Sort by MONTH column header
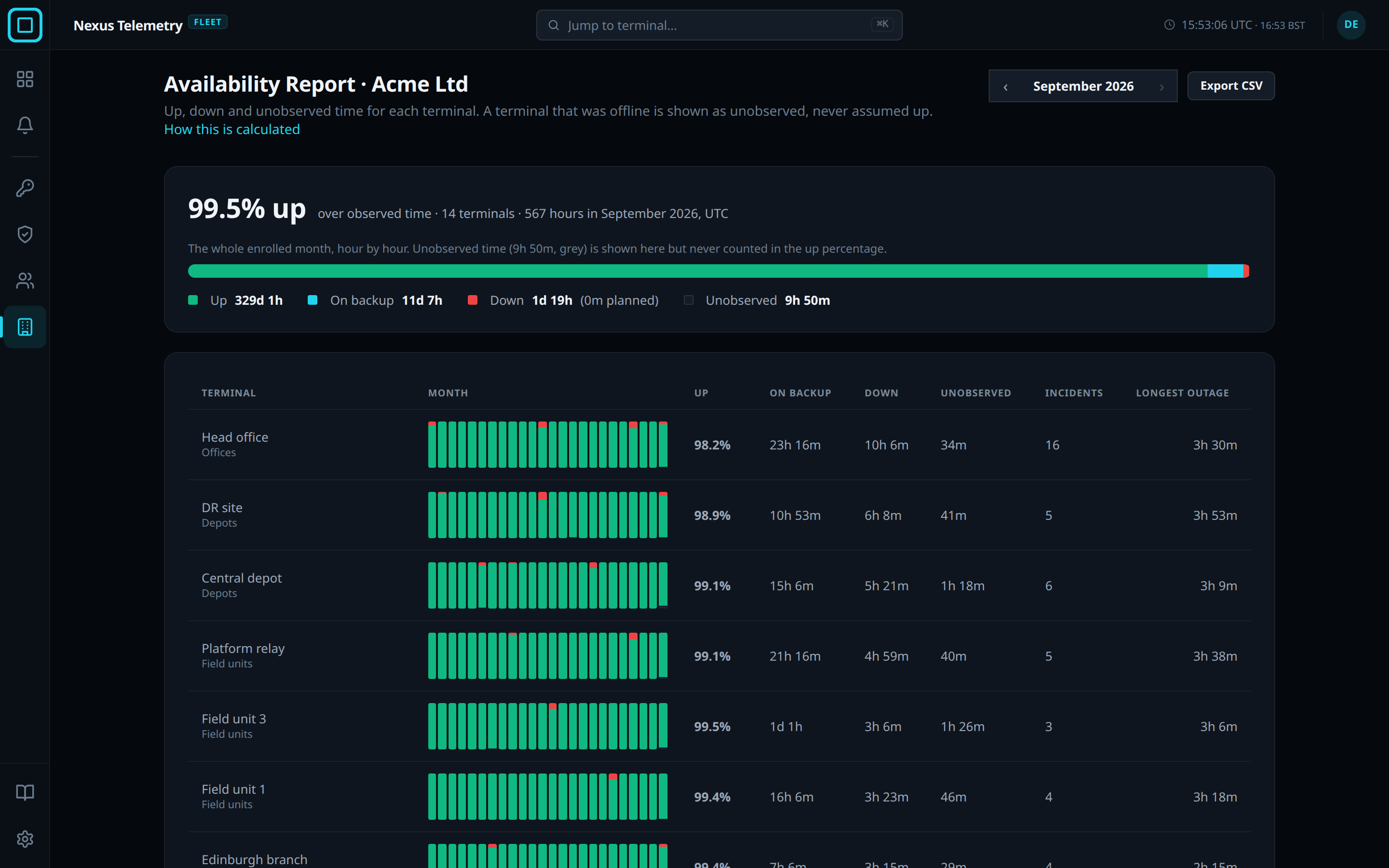This screenshot has width=1389, height=868. [448, 393]
